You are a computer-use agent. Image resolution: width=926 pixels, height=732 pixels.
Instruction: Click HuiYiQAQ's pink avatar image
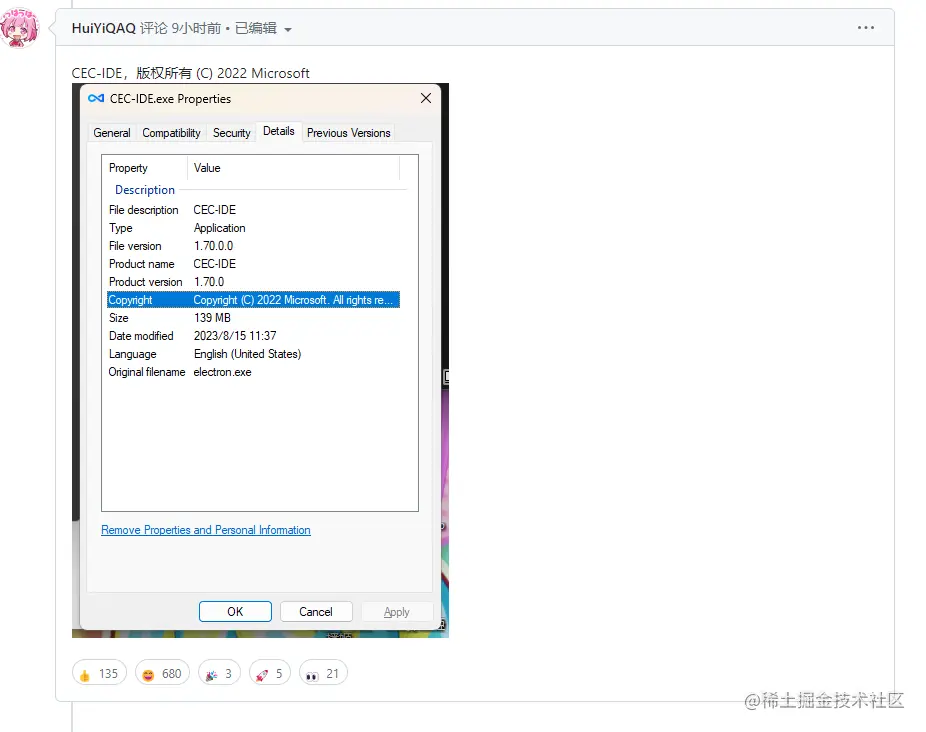click(x=19, y=28)
